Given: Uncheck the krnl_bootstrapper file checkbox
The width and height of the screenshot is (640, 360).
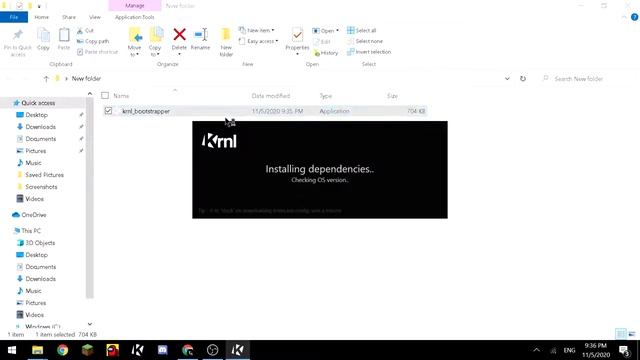Looking at the screenshot, I should pyautogui.click(x=108, y=111).
